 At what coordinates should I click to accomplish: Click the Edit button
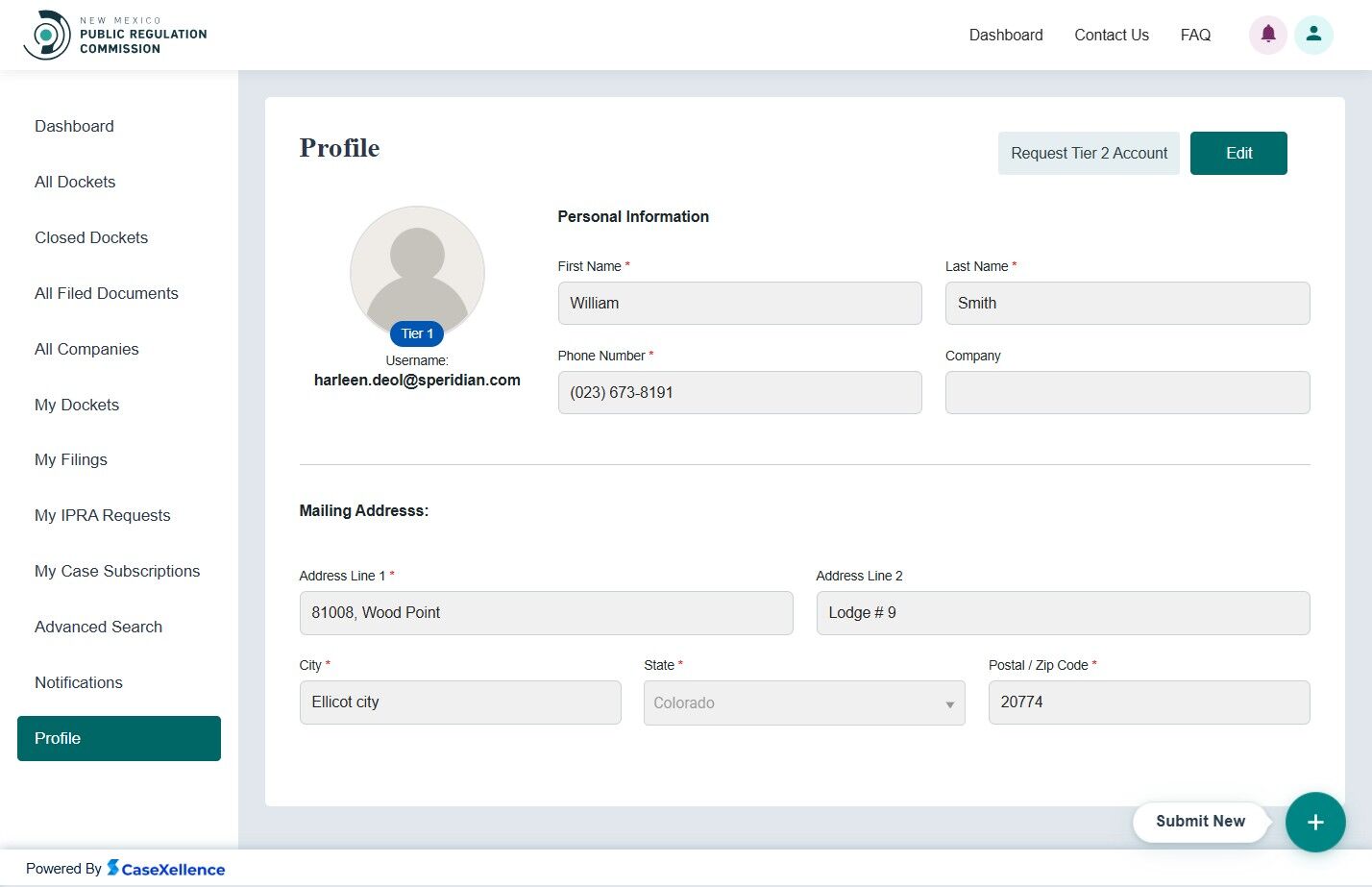tap(1238, 153)
